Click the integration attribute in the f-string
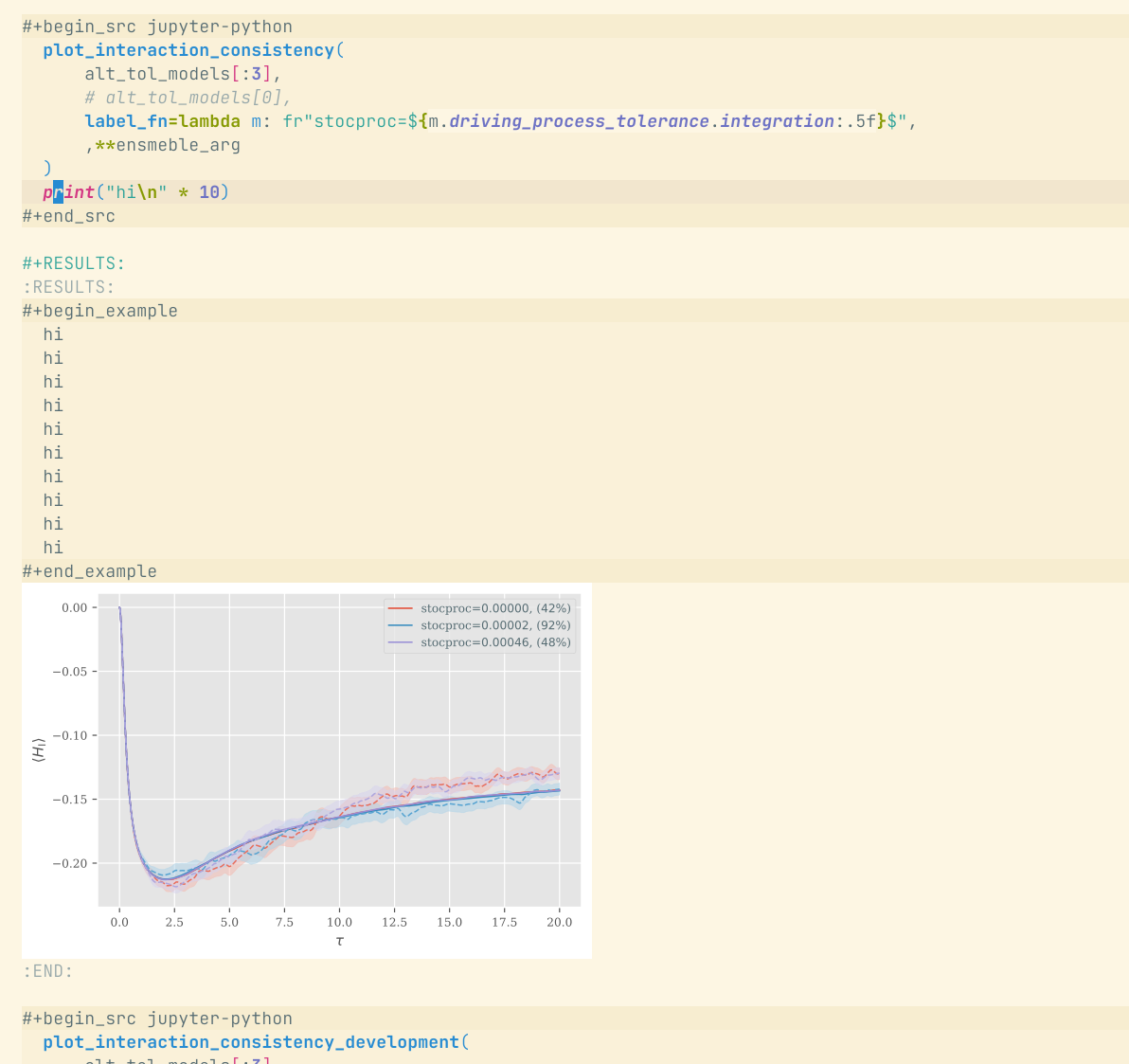 (777, 121)
